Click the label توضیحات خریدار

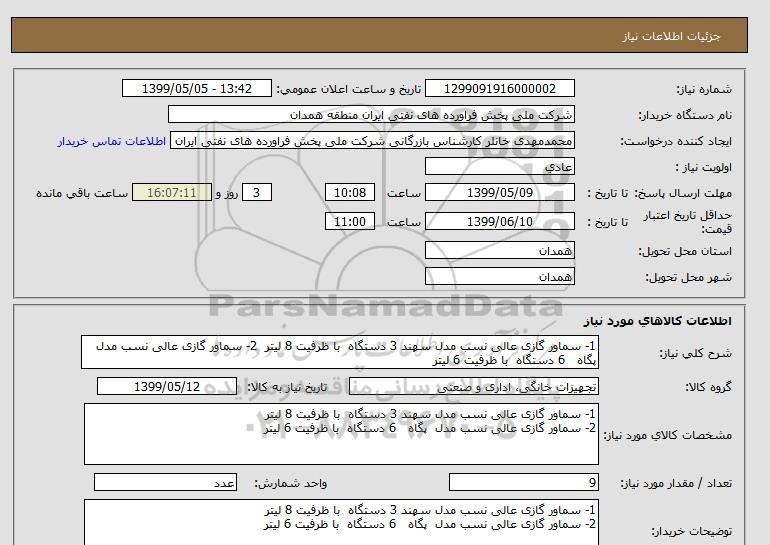pyautogui.click(x=691, y=531)
